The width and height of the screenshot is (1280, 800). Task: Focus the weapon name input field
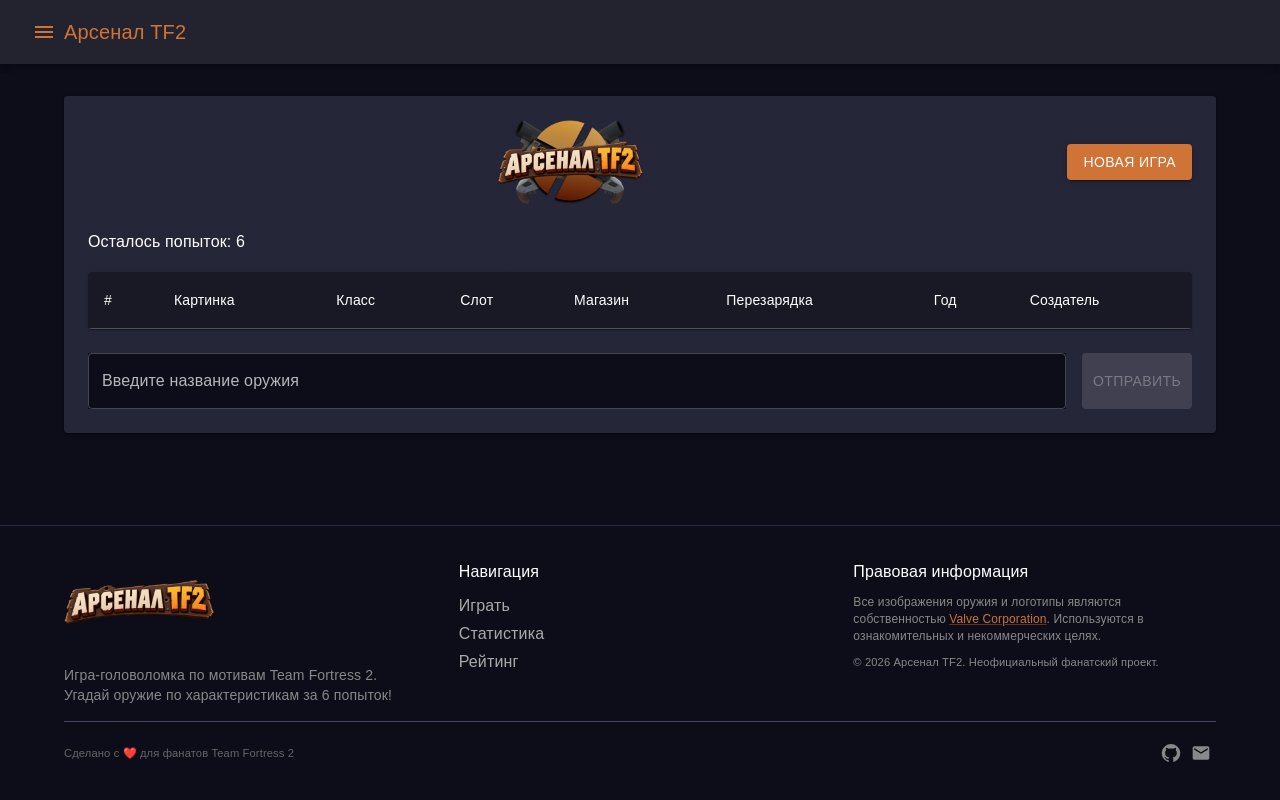pyautogui.click(x=577, y=381)
